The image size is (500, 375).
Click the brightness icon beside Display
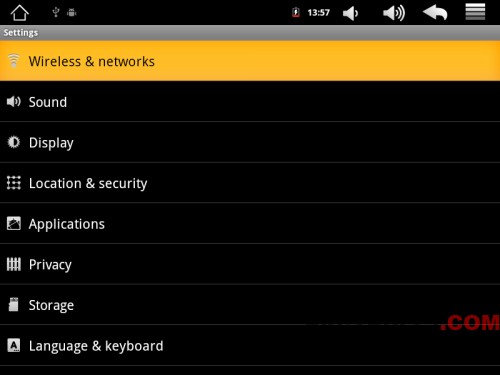coord(14,142)
